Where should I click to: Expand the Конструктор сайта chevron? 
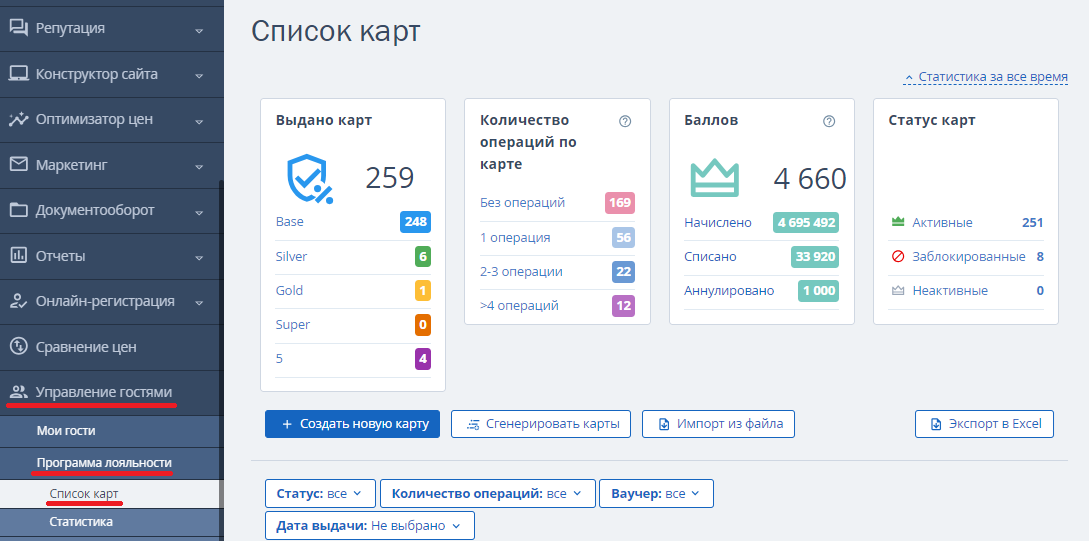click(199, 76)
